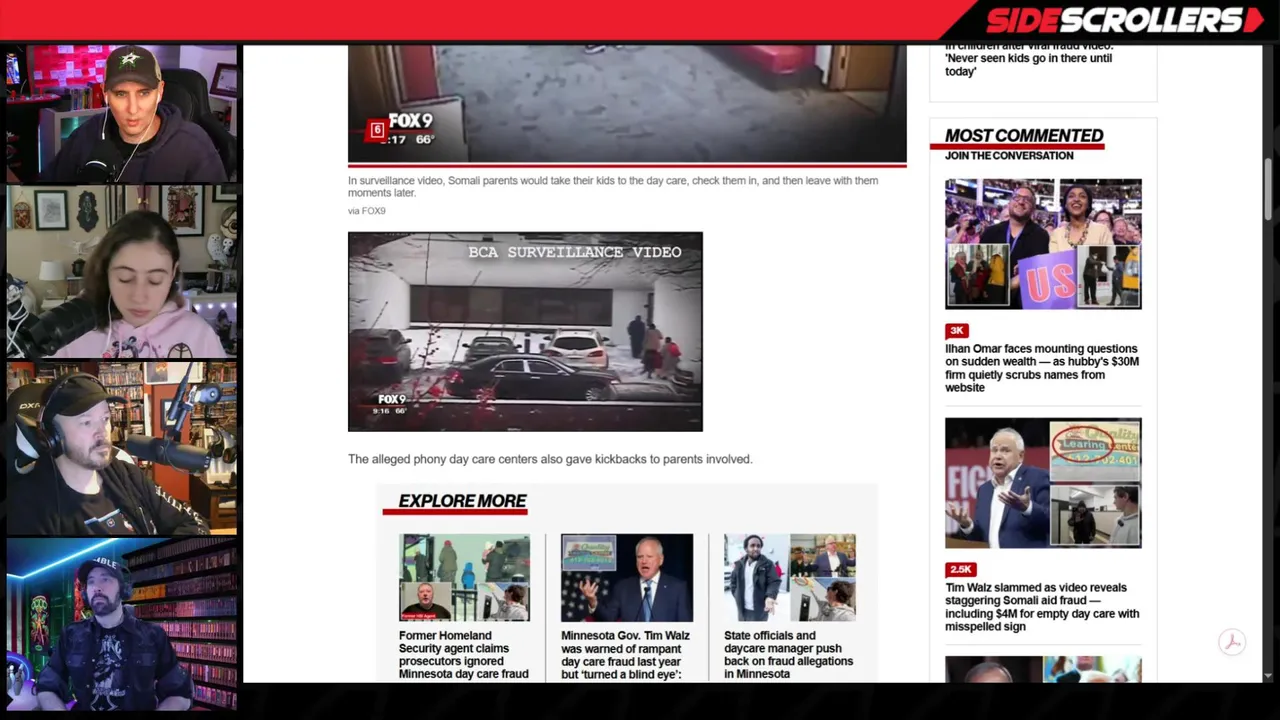Click the 'via FOX9' credit text

tap(366, 211)
